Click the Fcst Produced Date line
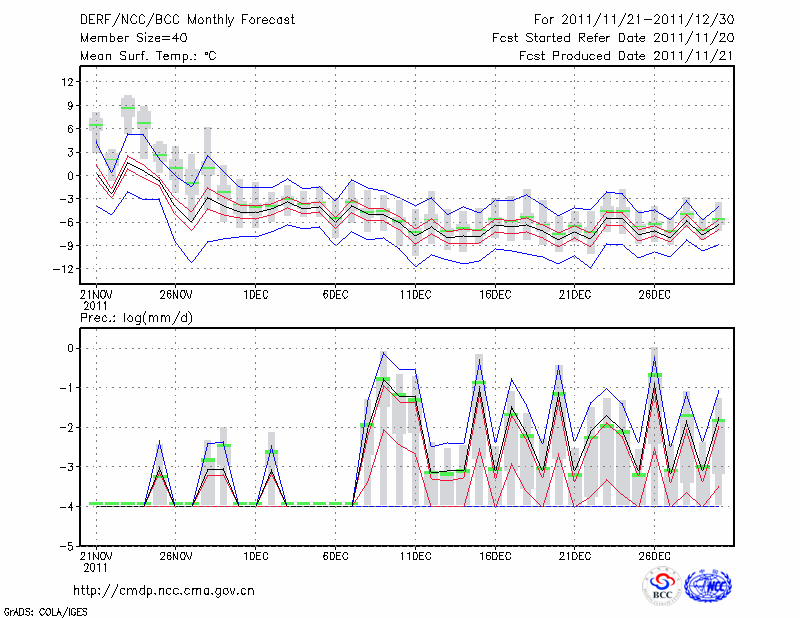The image size is (800, 618). (625, 56)
